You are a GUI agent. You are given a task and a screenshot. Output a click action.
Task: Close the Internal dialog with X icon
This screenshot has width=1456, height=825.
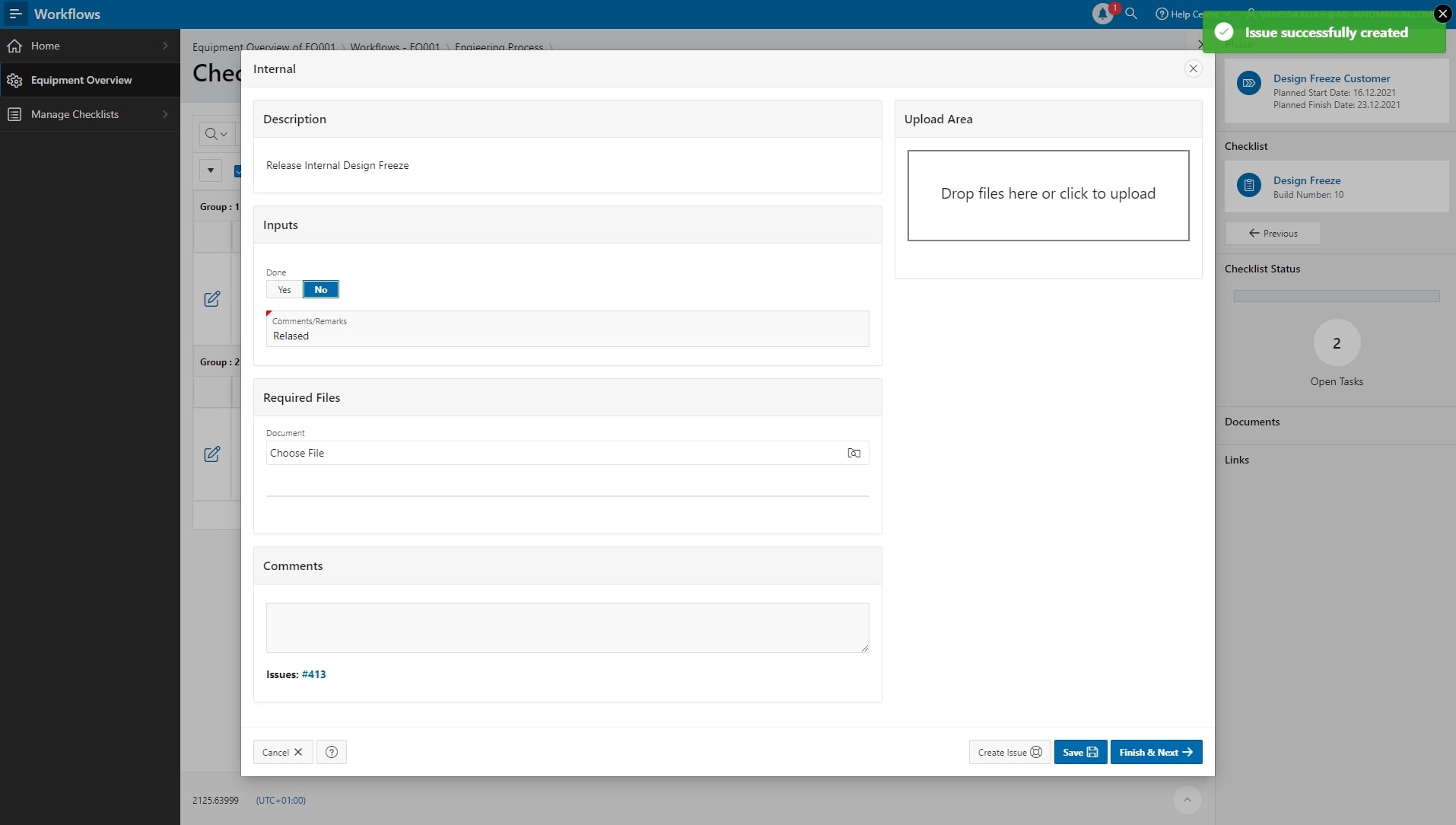click(1193, 68)
